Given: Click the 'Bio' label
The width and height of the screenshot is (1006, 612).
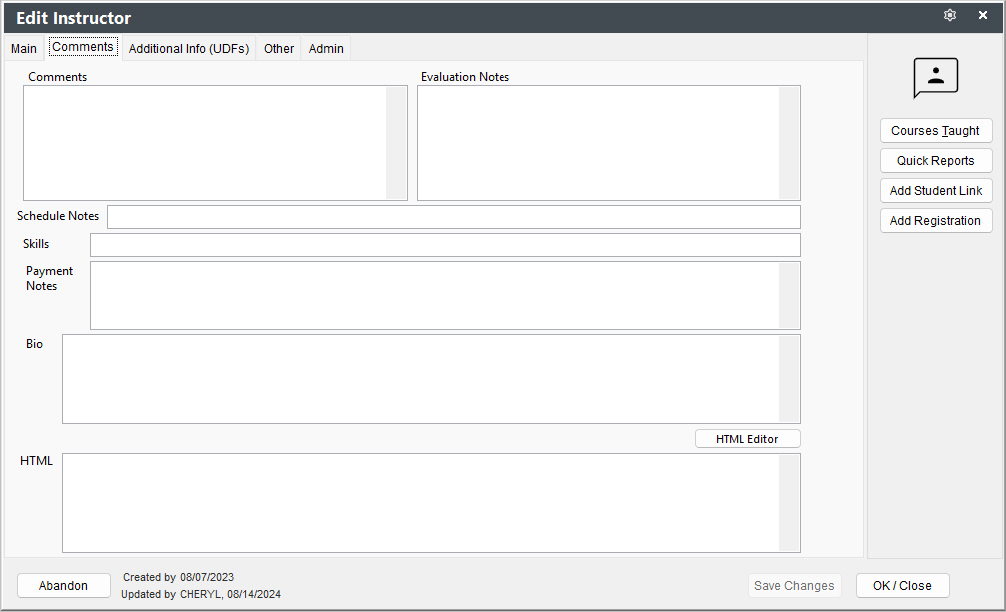Looking at the screenshot, I should pyautogui.click(x=34, y=344).
